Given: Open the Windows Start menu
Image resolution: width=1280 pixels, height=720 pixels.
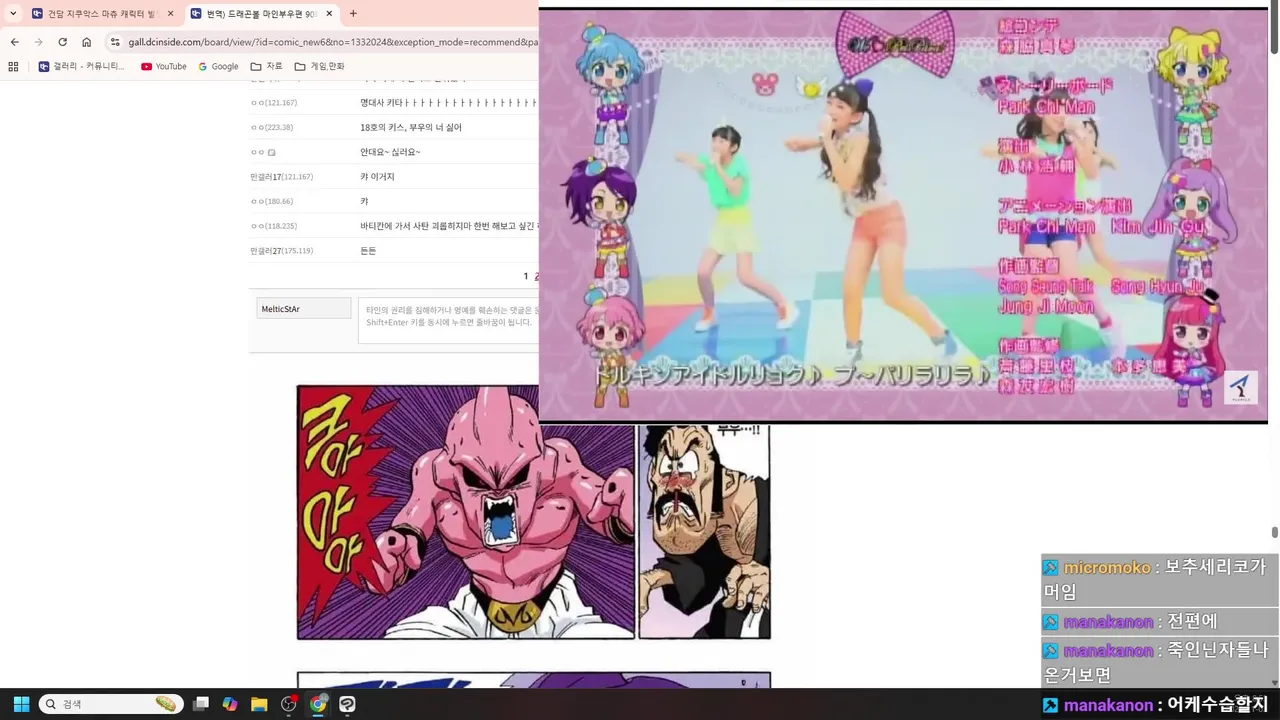Looking at the screenshot, I should (x=21, y=704).
